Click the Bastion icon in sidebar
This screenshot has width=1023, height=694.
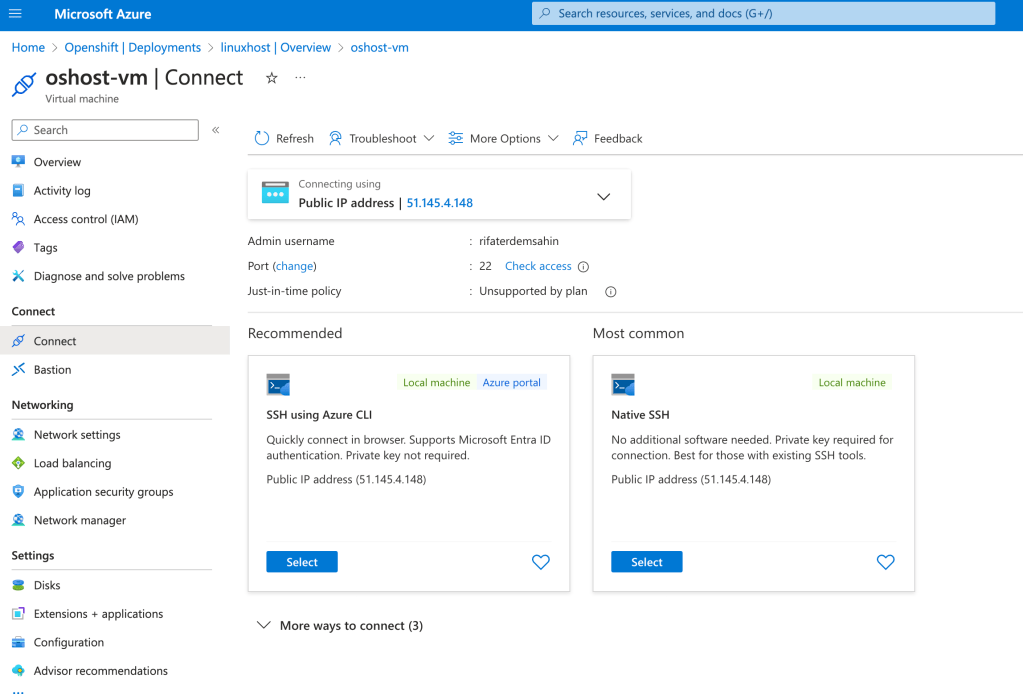pos(18,370)
